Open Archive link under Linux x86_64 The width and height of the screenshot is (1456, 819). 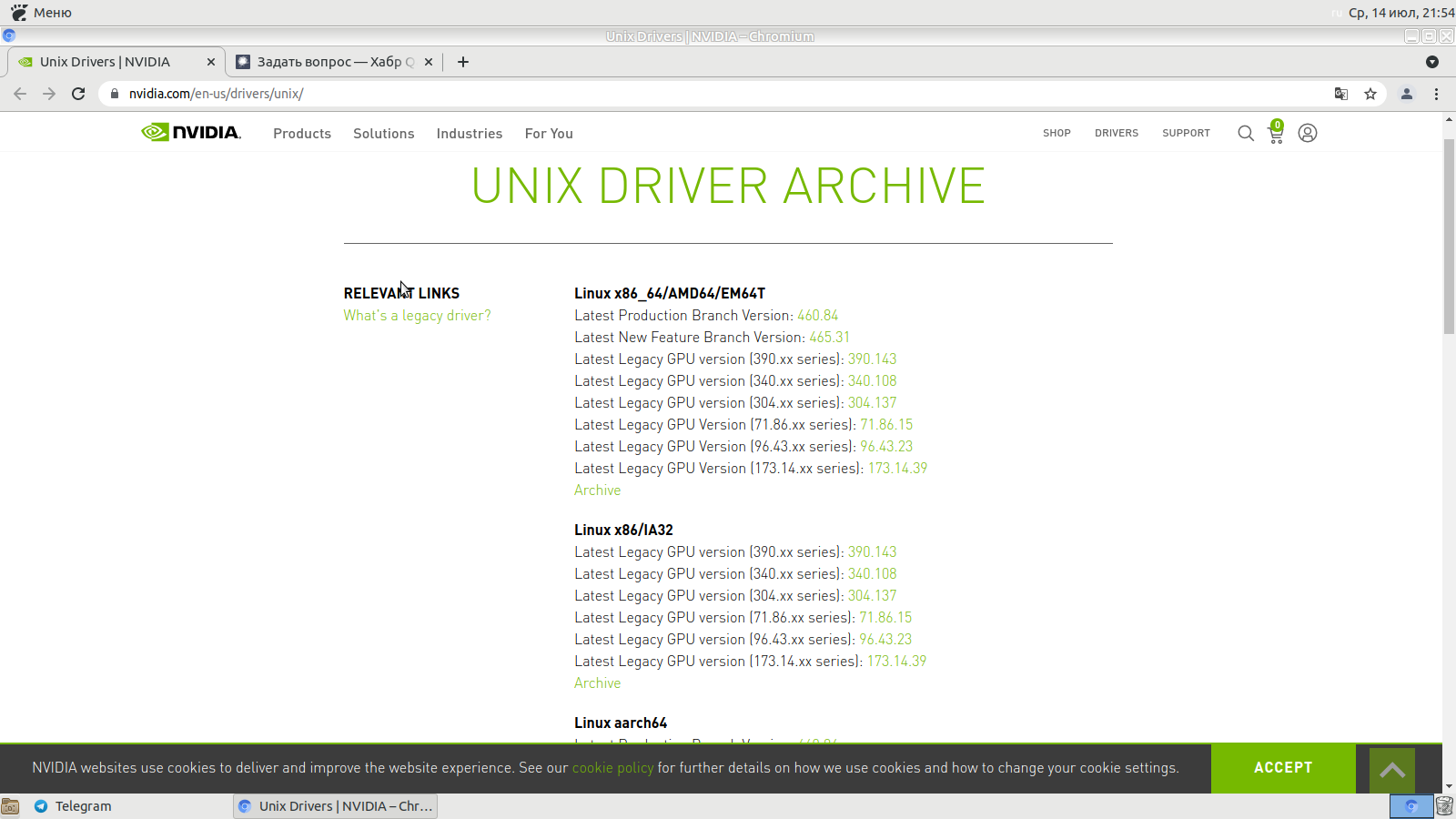(x=598, y=490)
